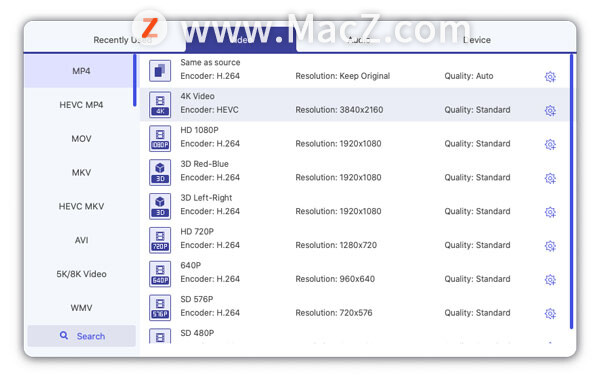Click the Search magnifier icon
600x383 pixels.
(x=64, y=336)
